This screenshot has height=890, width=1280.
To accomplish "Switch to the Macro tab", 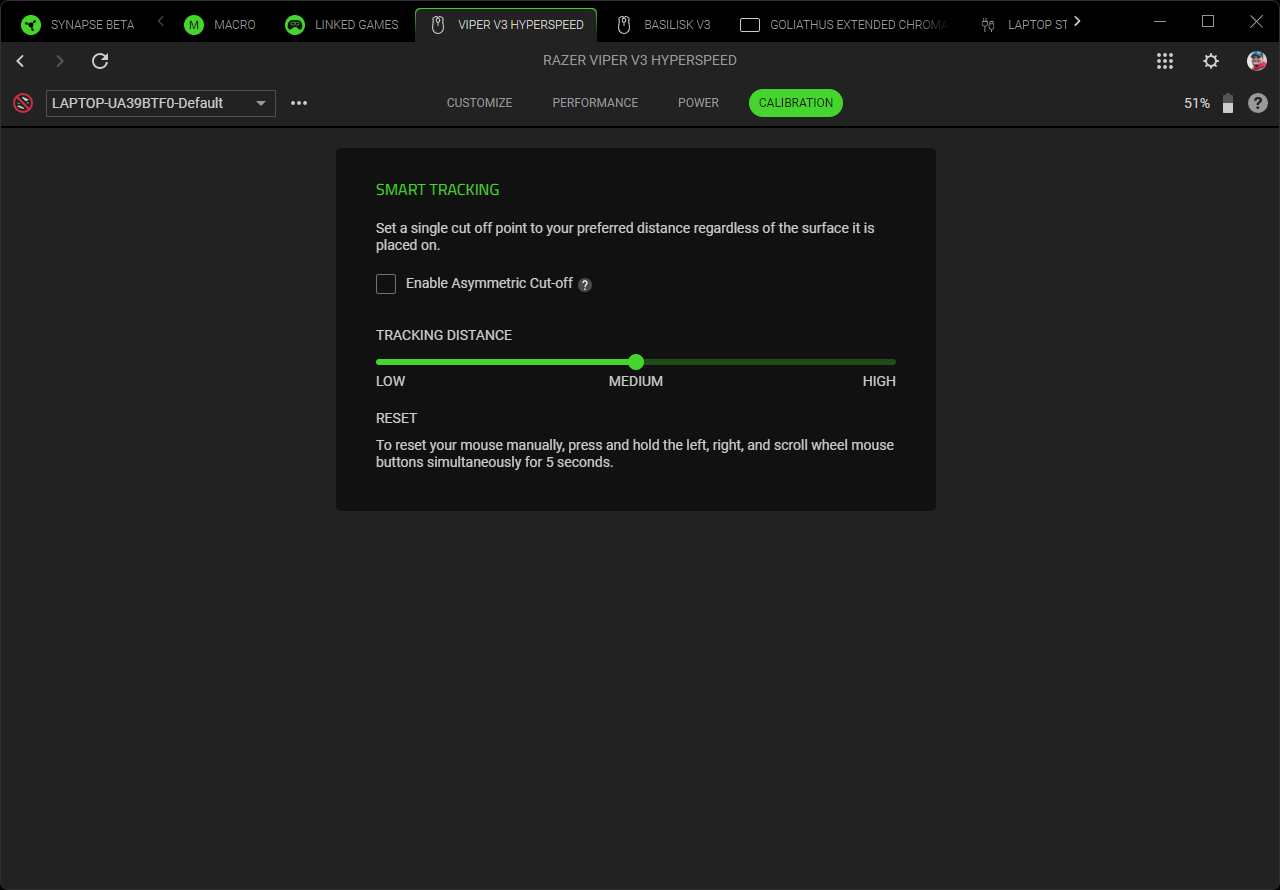I will tap(220, 25).
